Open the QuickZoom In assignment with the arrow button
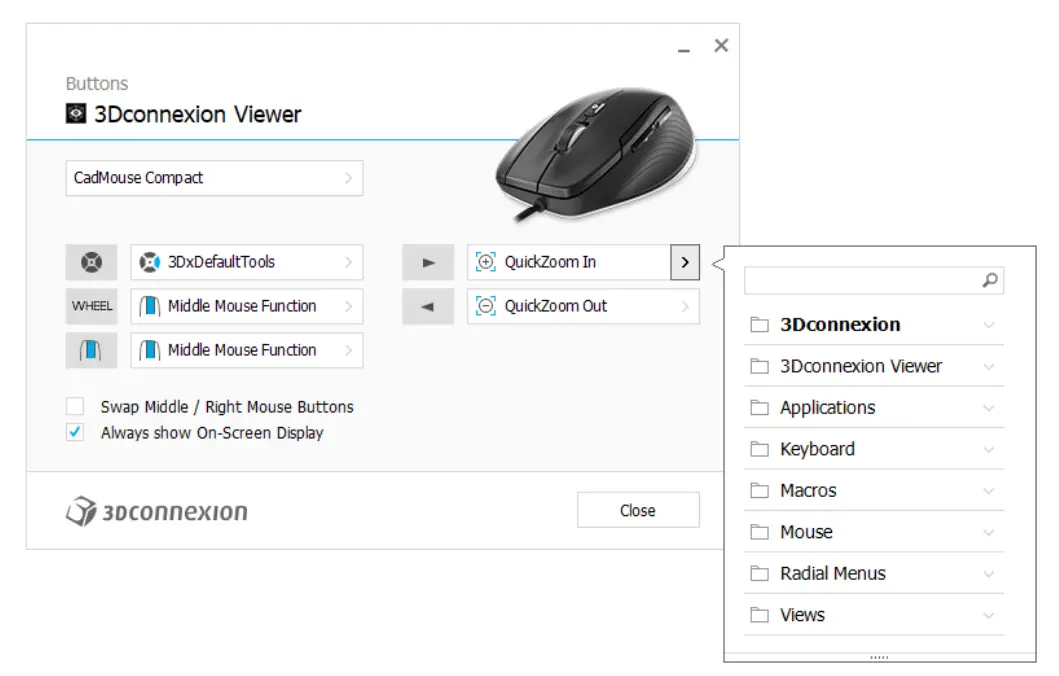1059x676 pixels. tap(684, 262)
